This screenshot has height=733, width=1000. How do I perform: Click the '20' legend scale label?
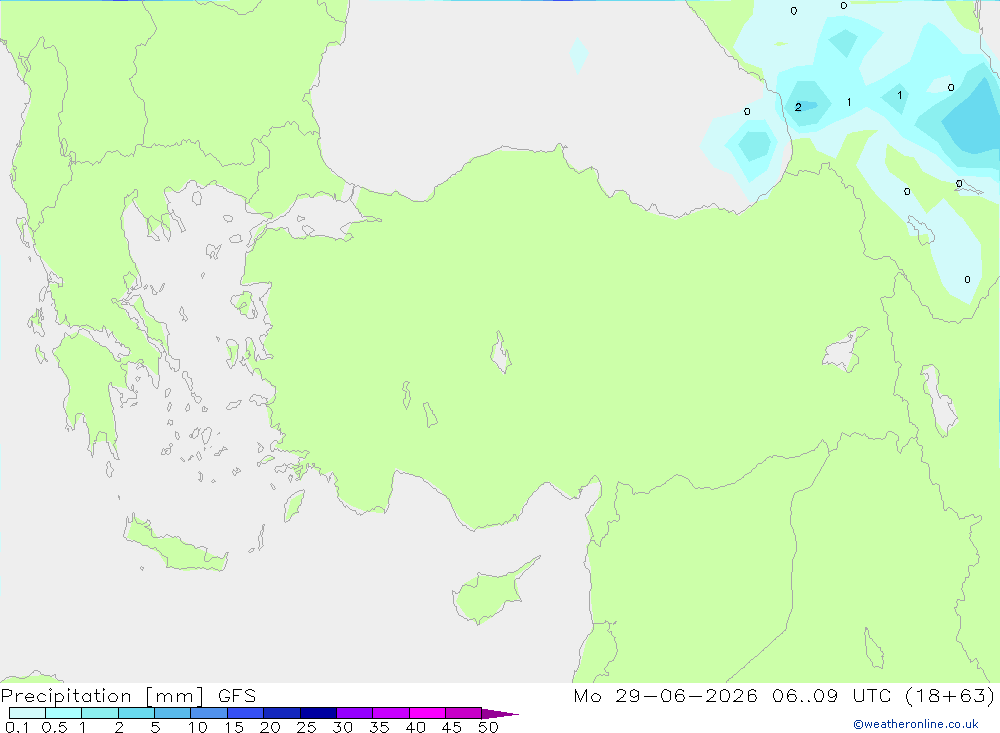pyautogui.click(x=270, y=727)
